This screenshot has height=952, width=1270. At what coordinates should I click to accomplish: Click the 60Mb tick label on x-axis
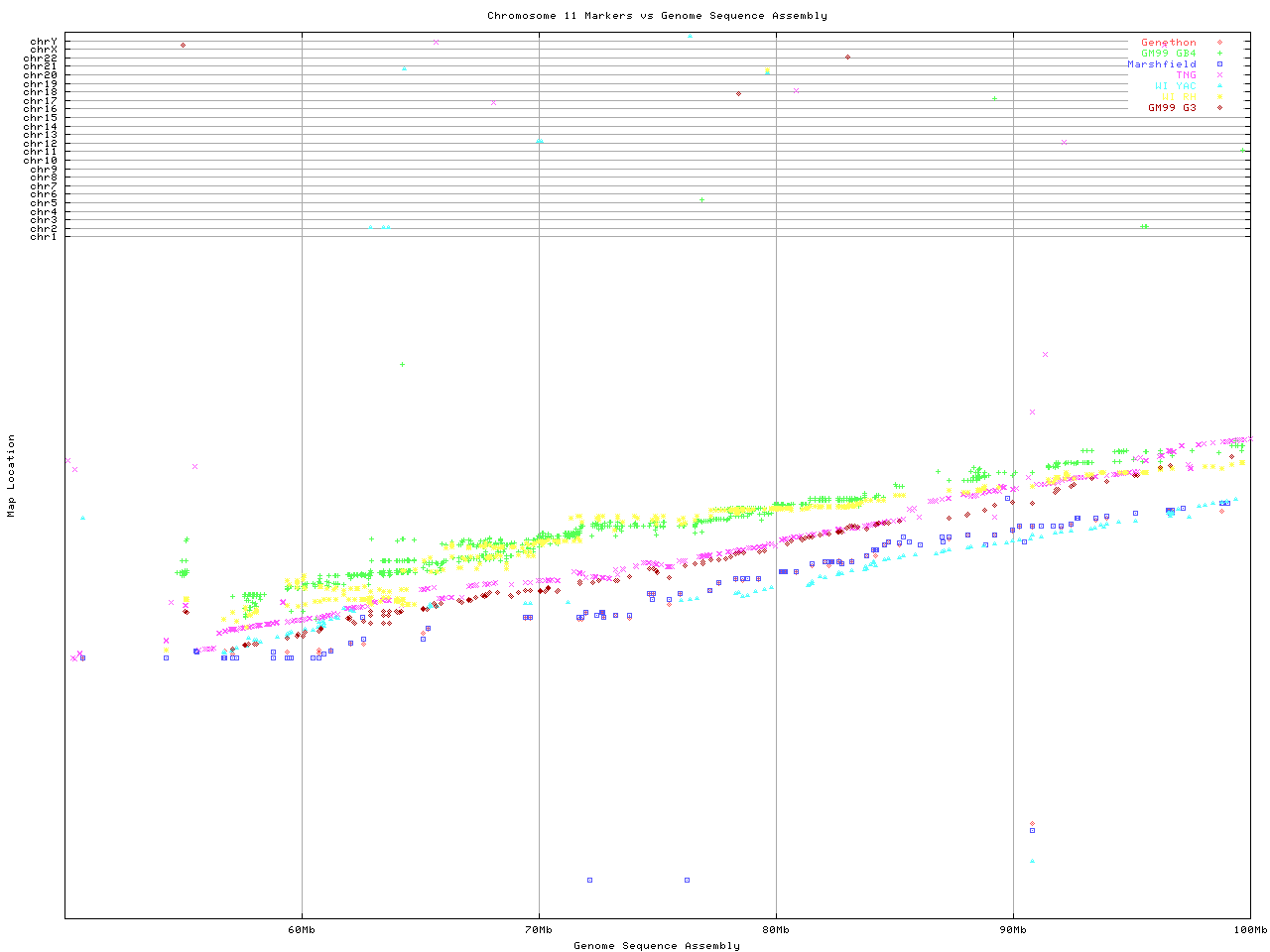tap(302, 930)
